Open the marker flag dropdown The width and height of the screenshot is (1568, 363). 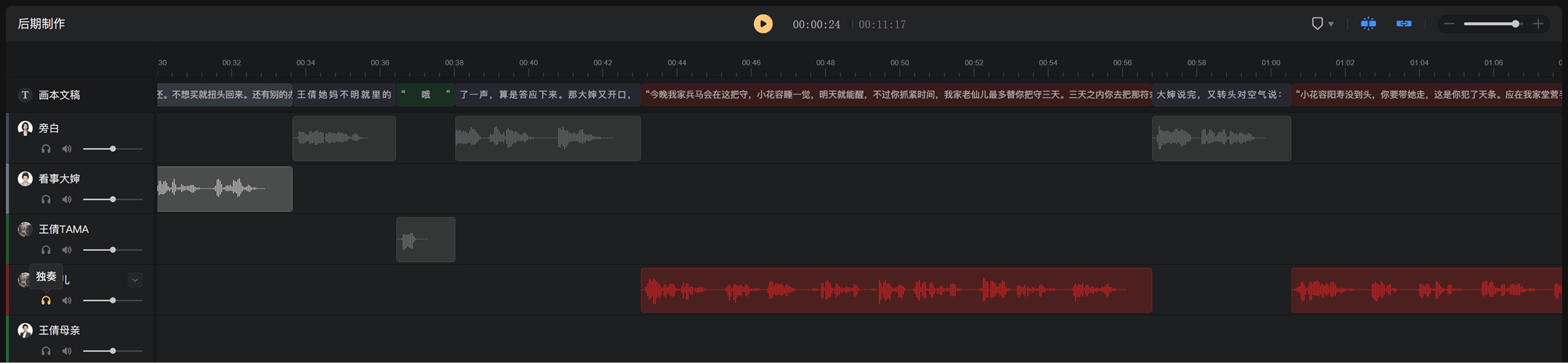point(1322,24)
